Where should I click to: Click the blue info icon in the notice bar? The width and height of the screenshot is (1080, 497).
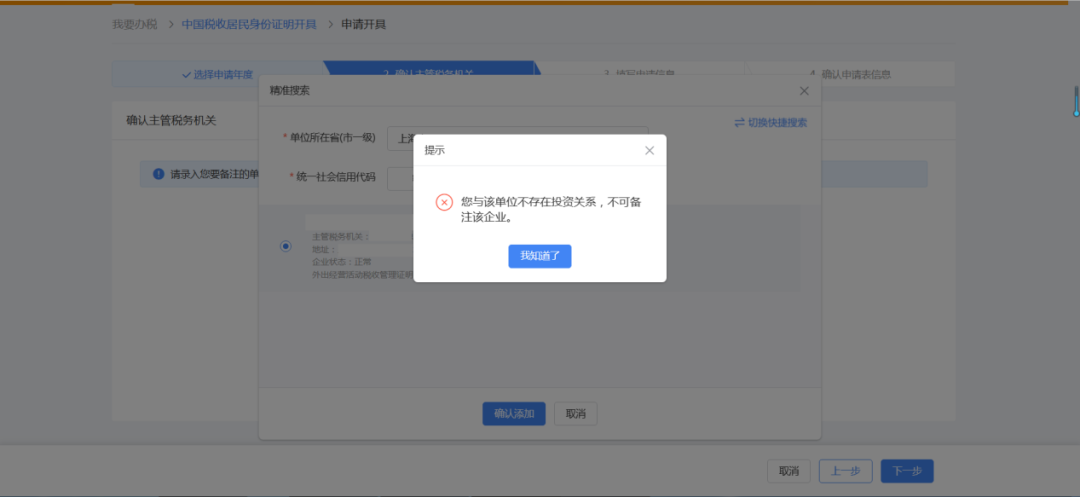click(158, 174)
